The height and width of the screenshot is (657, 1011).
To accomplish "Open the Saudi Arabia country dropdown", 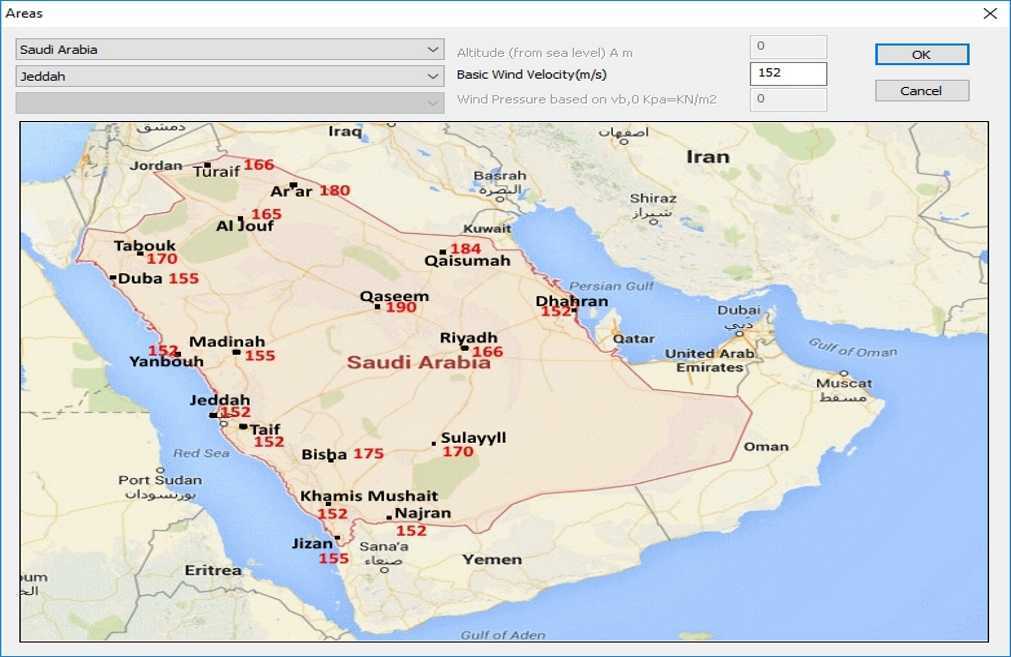I will pos(230,50).
